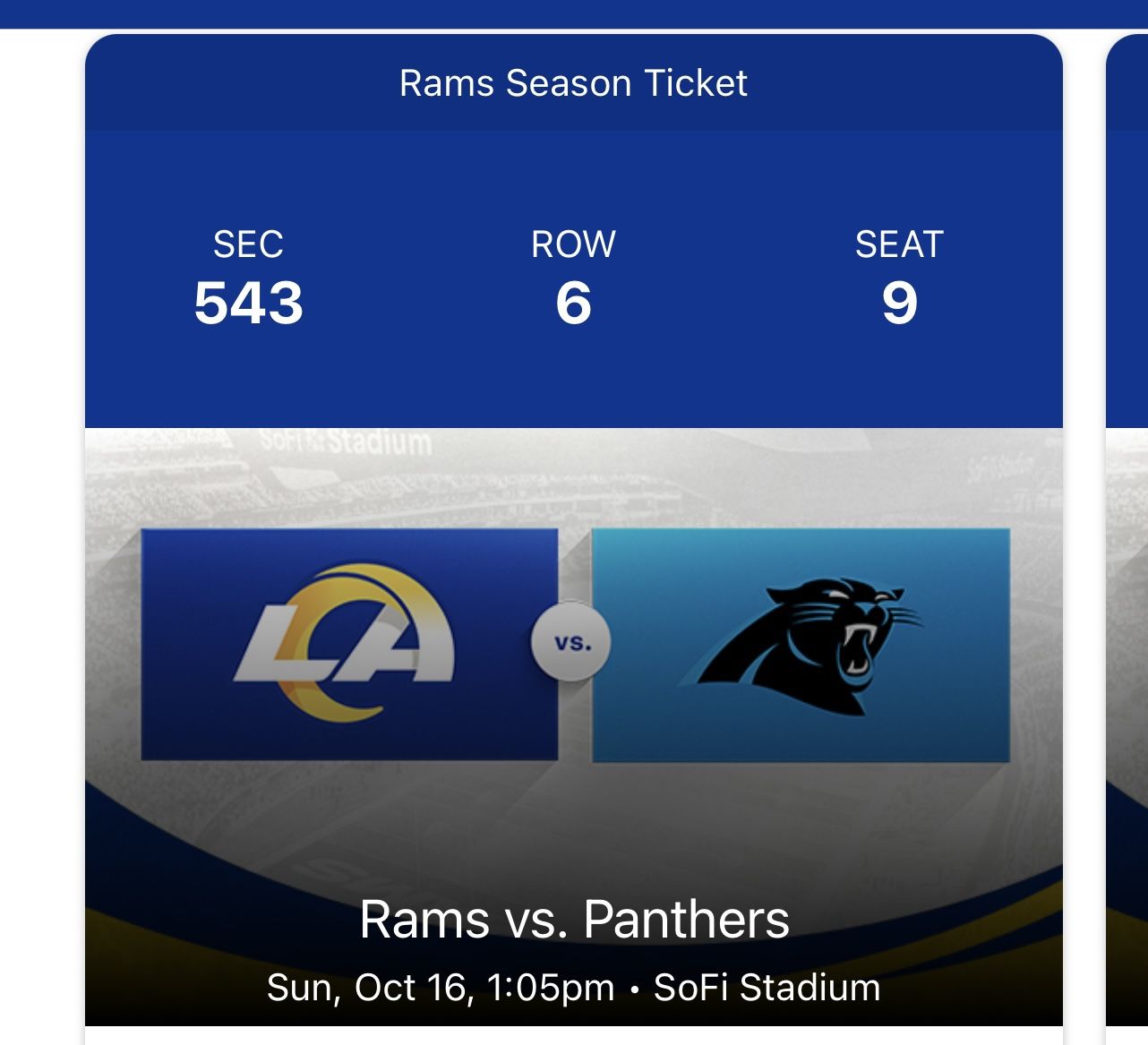The image size is (1148, 1045).
Task: Click the SoFi Stadium venue text after the date
Action: (x=767, y=988)
